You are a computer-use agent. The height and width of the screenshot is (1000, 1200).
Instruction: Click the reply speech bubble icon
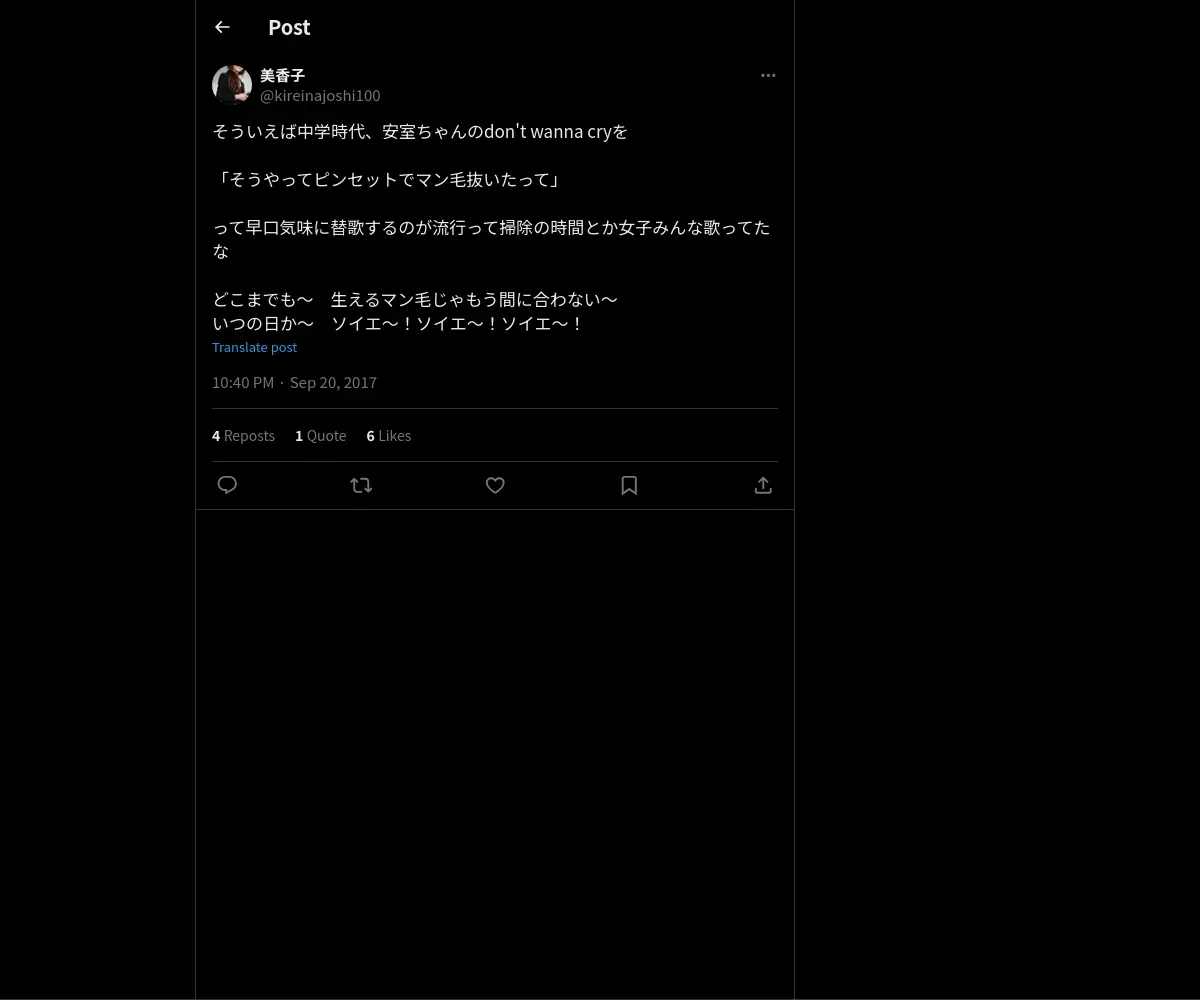click(x=227, y=485)
